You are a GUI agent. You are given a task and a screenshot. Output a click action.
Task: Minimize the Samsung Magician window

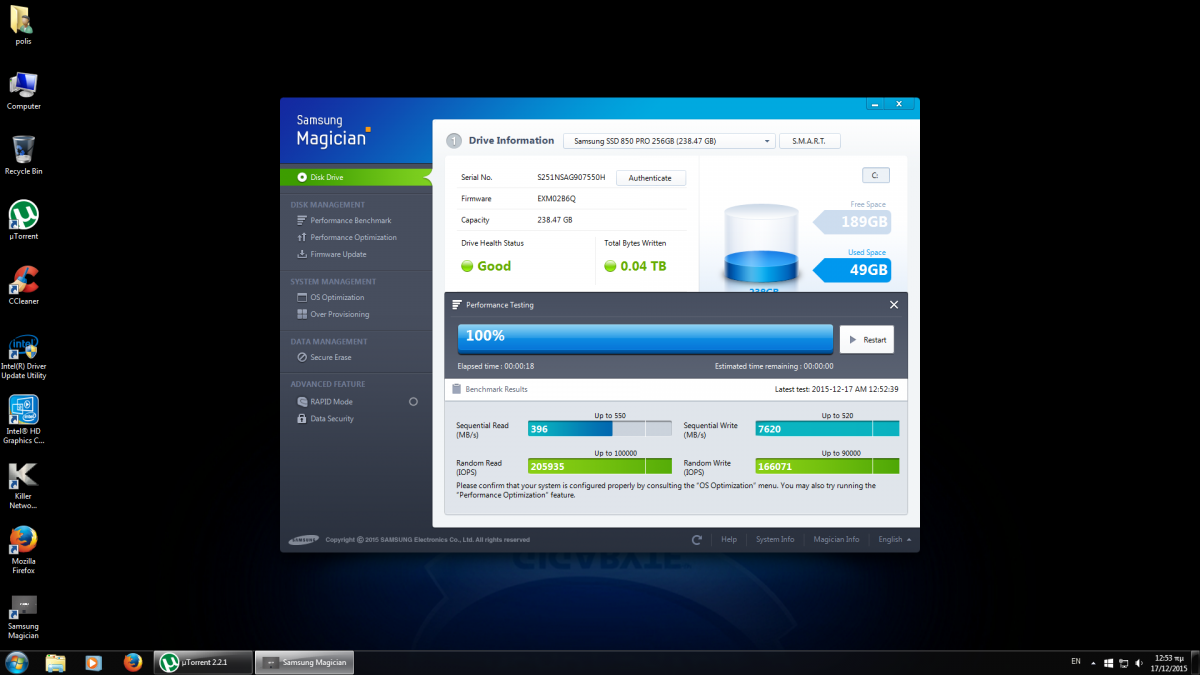pyautogui.click(x=874, y=103)
